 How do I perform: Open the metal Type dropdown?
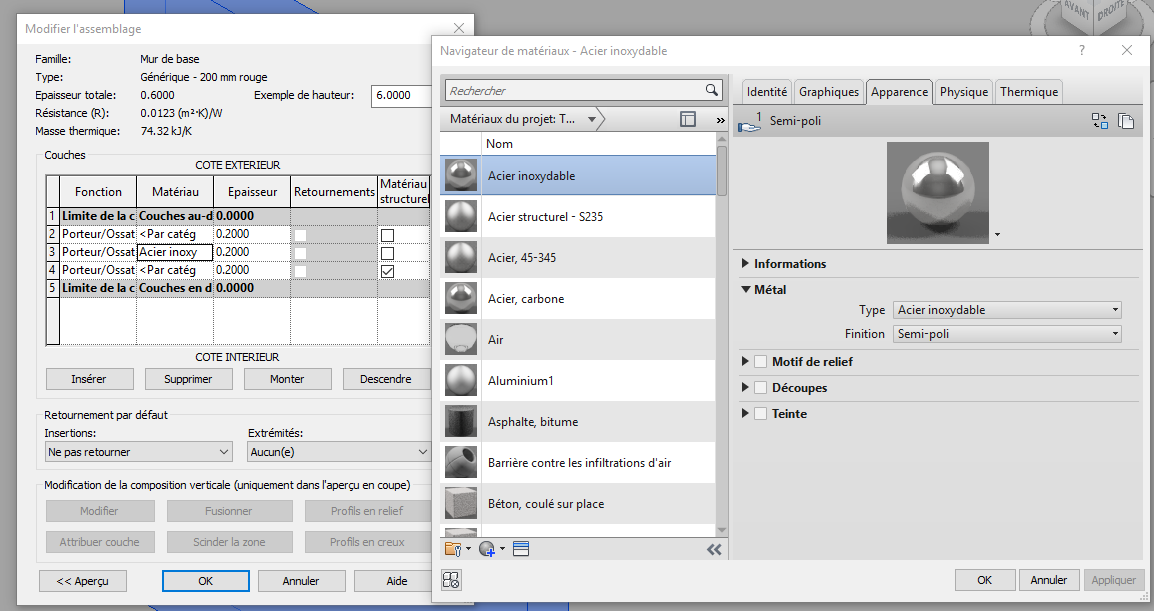(1006, 310)
